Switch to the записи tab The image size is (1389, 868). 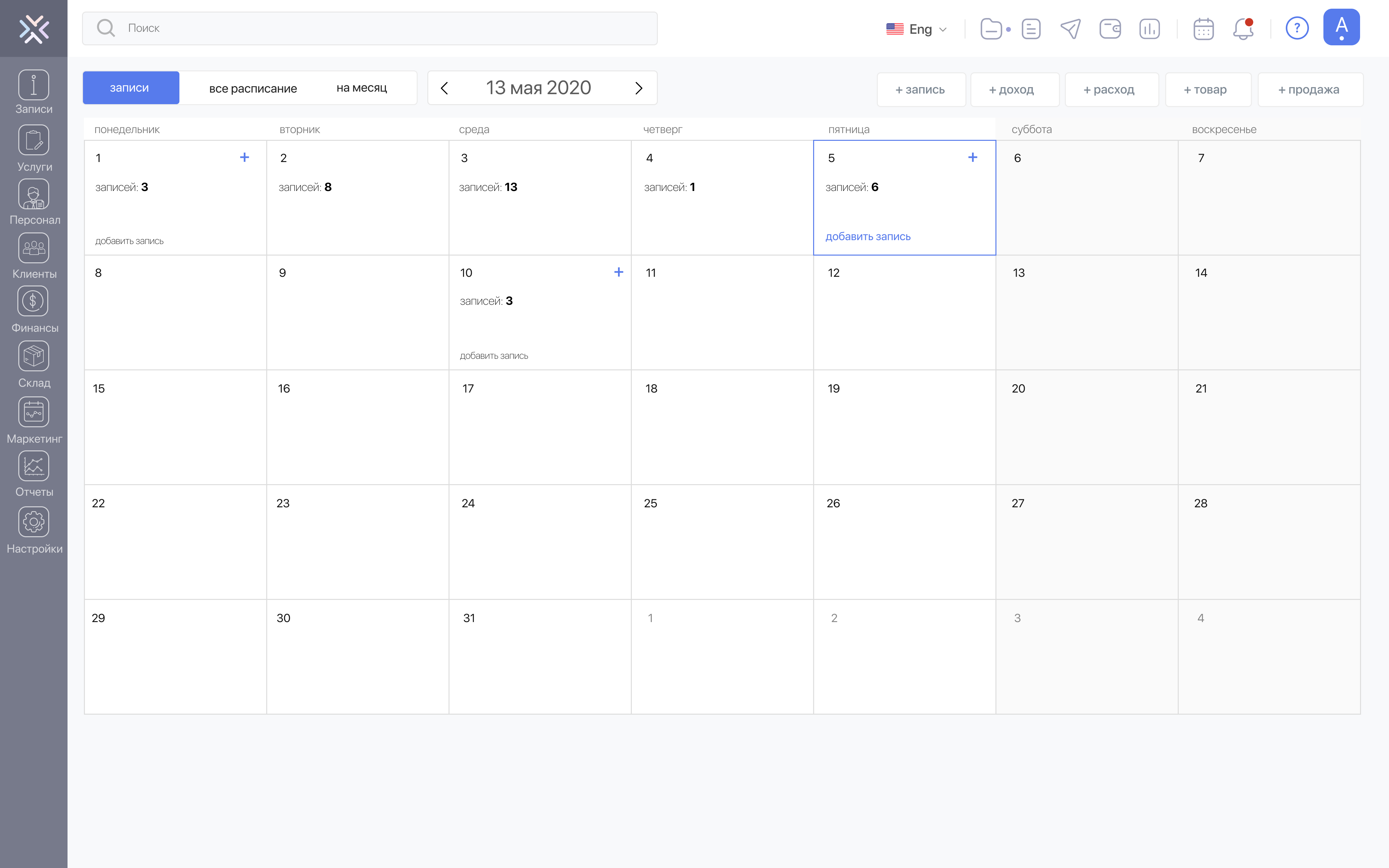click(131, 88)
